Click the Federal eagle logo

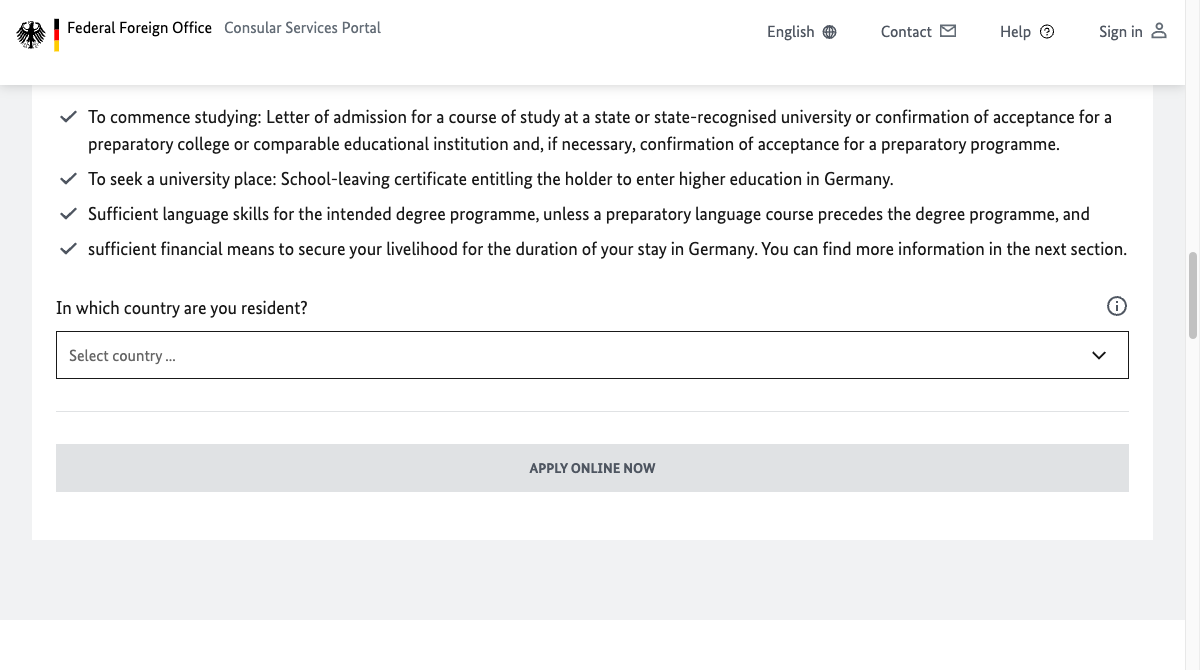(x=31, y=35)
